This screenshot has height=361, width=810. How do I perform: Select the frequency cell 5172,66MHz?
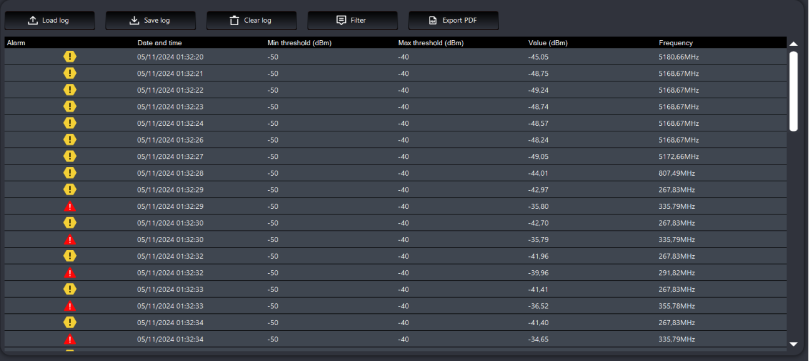[x=679, y=156]
